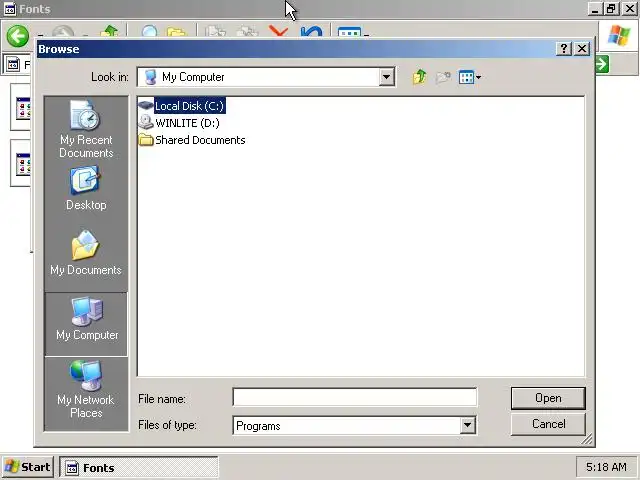Open My Recent Documents in places bar
Viewport: 640px width, 480px height.
(86, 129)
